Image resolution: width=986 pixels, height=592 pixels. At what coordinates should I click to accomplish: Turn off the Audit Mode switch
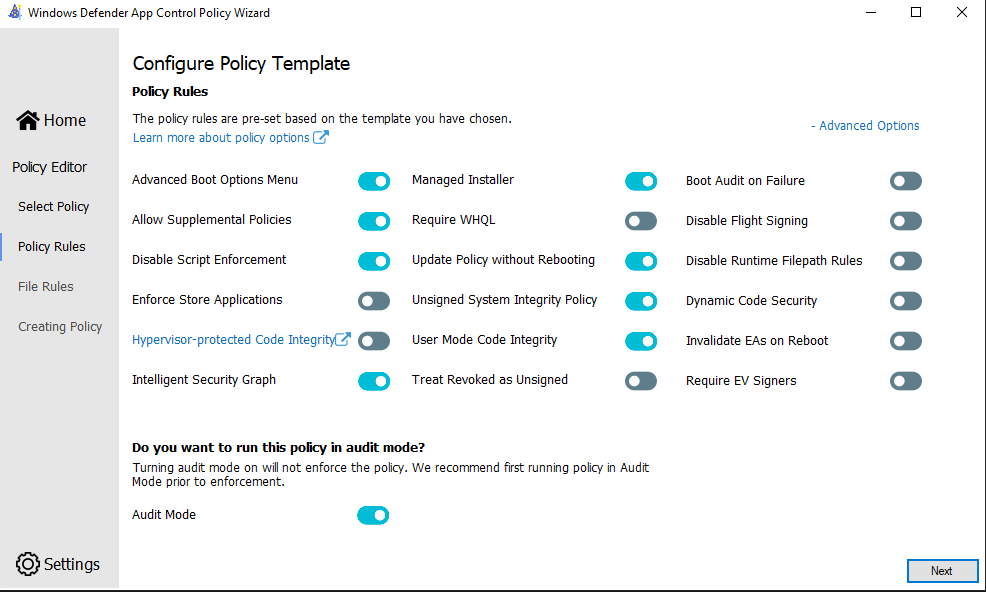[x=373, y=515]
